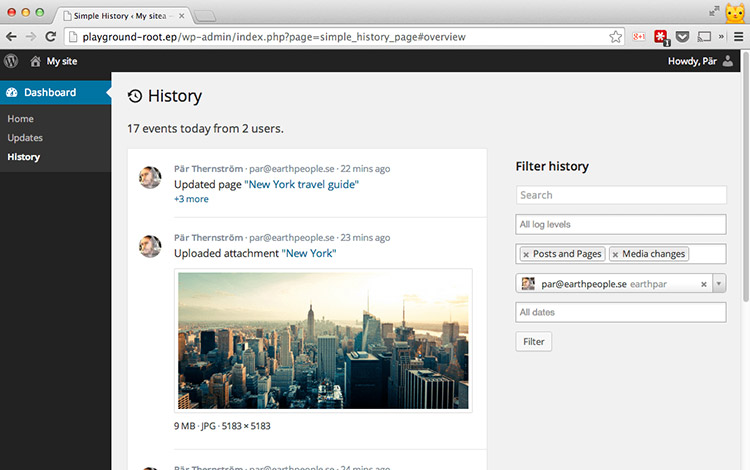The height and width of the screenshot is (470, 750).
Task: Click the user thumbnail in the user filter
Action: pyautogui.click(x=528, y=284)
